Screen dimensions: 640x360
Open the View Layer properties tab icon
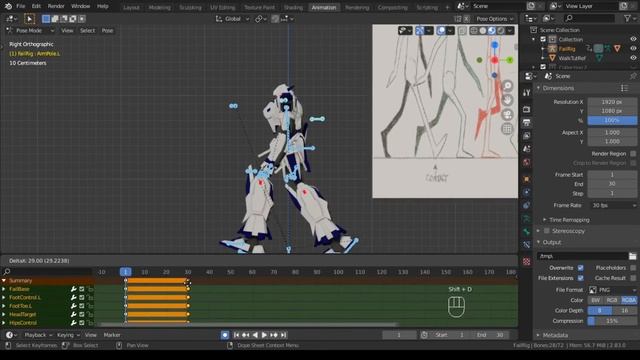(x=527, y=136)
